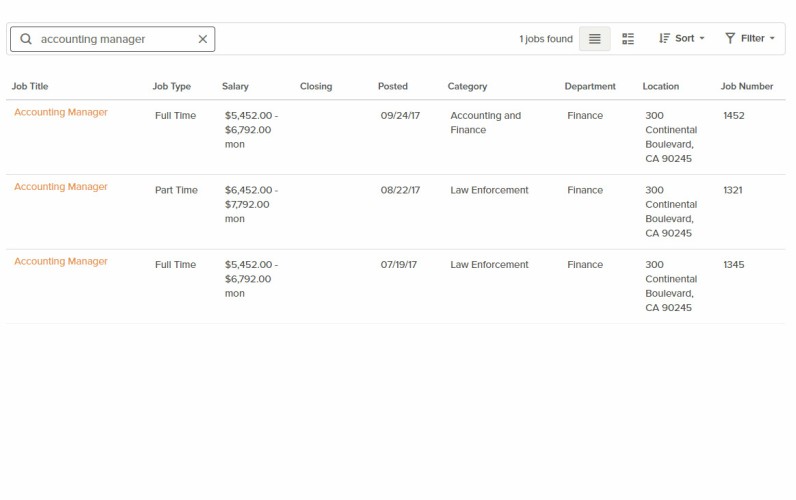Click job number 1452
This screenshot has width=796, height=500.
[x=734, y=116]
